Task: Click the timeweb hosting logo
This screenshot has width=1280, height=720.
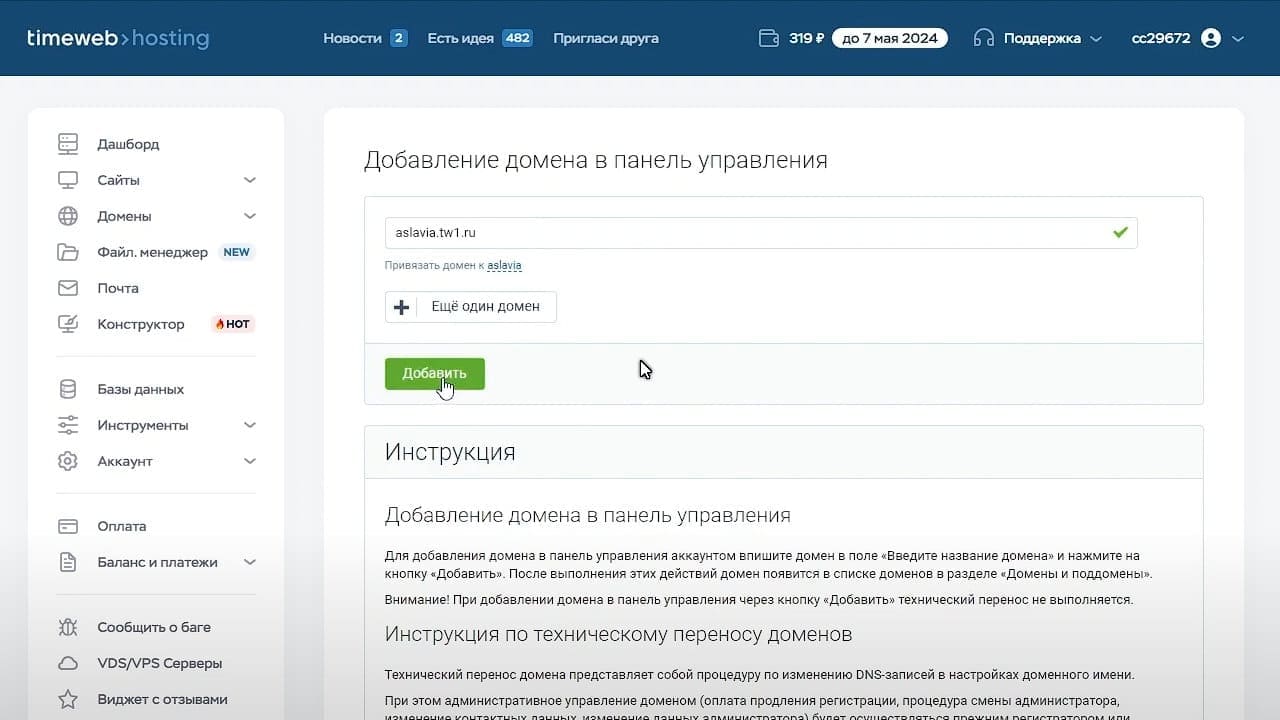Action: (x=118, y=39)
